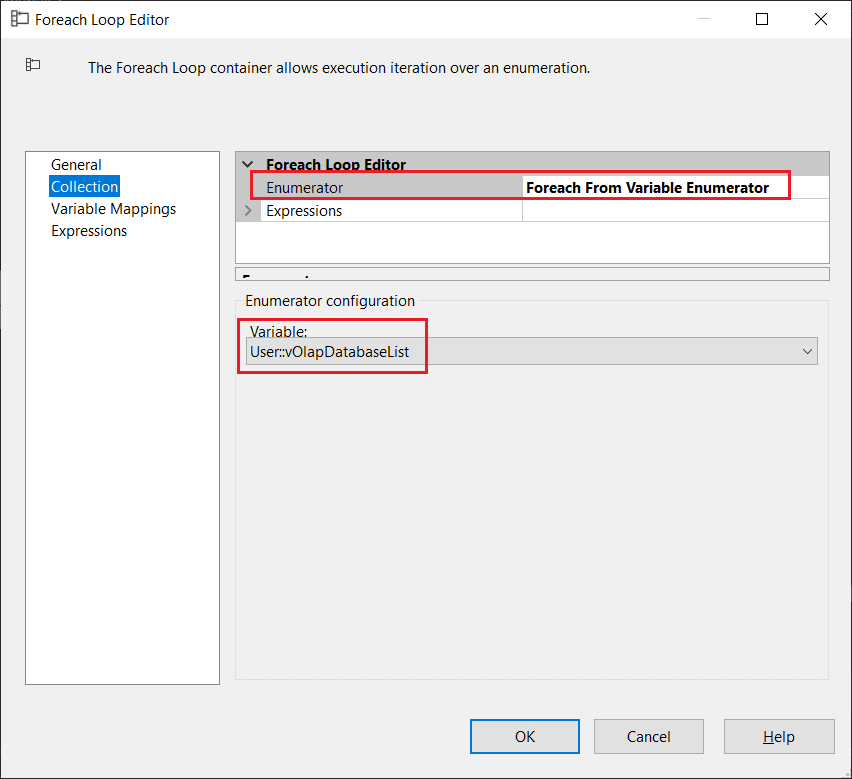The image size is (852, 779).
Task: Select the Expressions property label in the grid
Action: click(x=304, y=211)
